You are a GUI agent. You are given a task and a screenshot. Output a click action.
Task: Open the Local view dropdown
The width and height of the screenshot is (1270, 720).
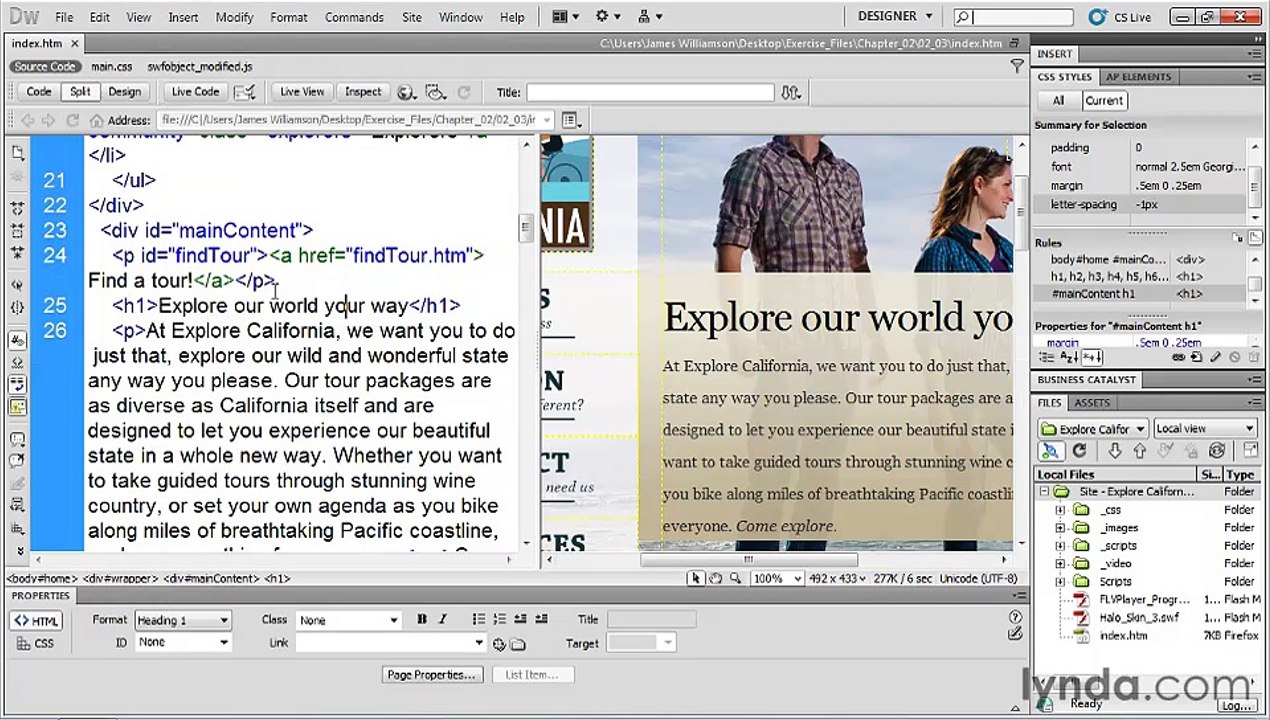tap(1204, 428)
